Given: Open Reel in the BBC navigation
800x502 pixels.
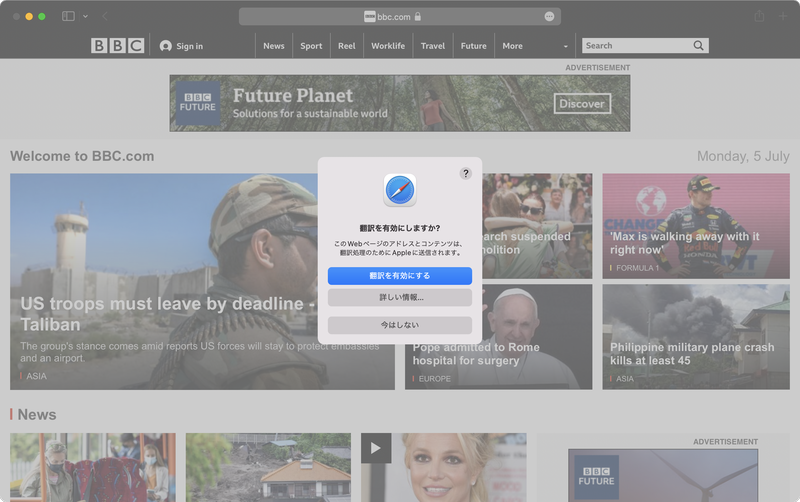Looking at the screenshot, I should pyautogui.click(x=346, y=46).
